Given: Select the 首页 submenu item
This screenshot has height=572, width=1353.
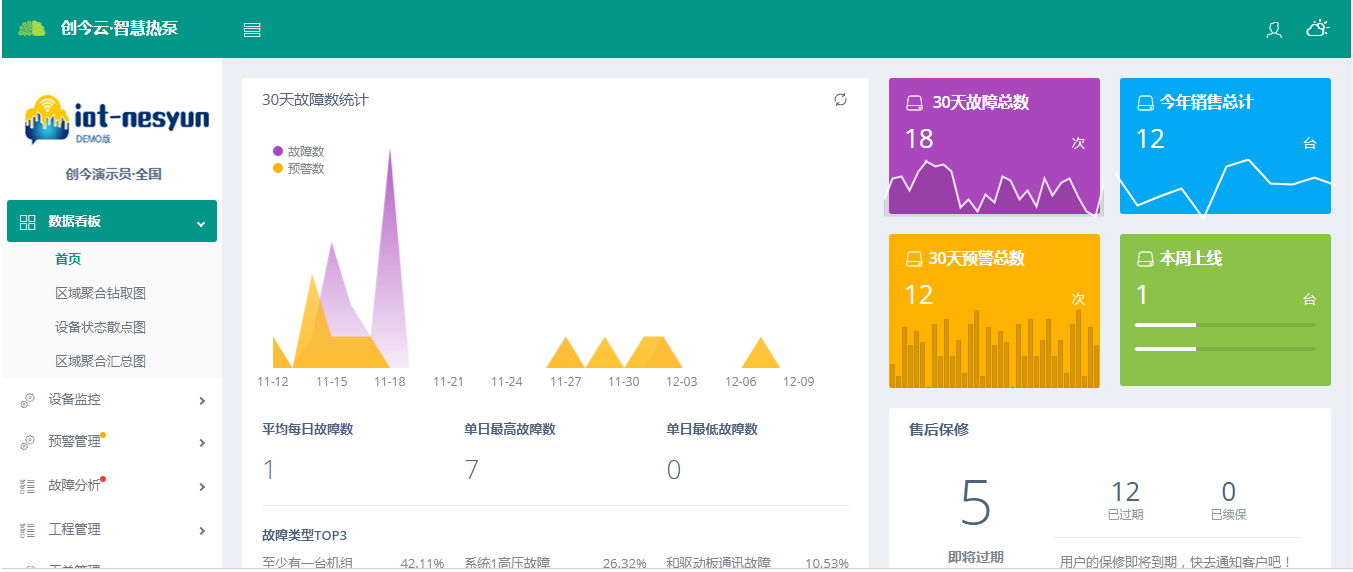Looking at the screenshot, I should click(x=68, y=259).
